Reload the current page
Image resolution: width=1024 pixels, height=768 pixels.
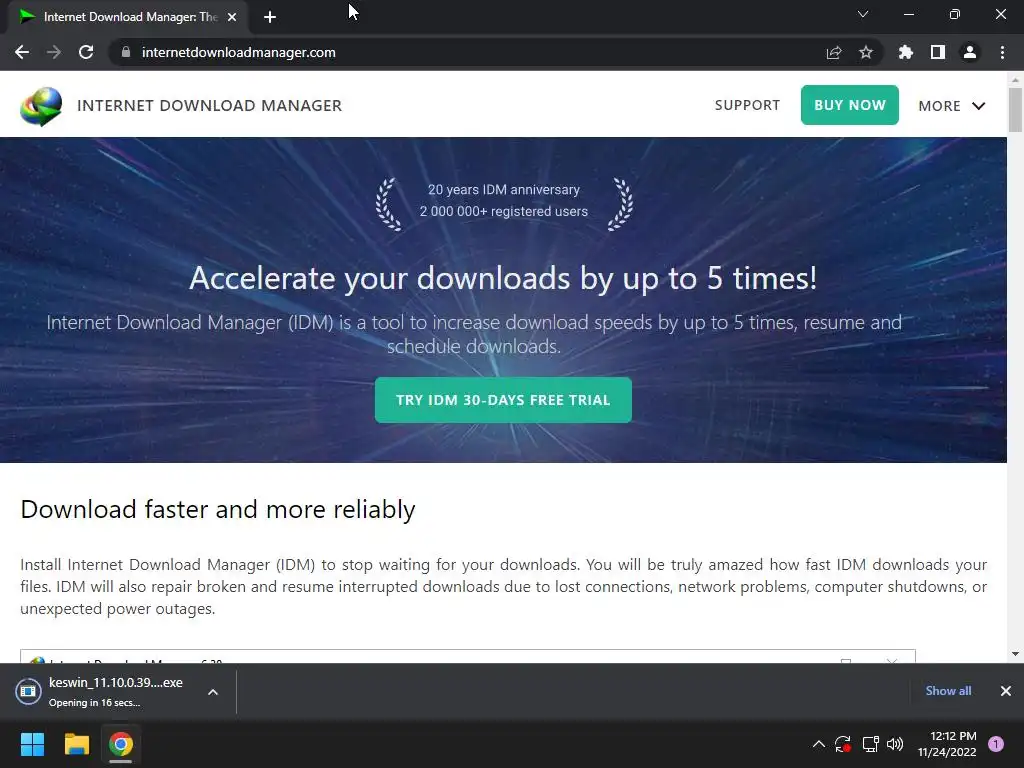86,52
